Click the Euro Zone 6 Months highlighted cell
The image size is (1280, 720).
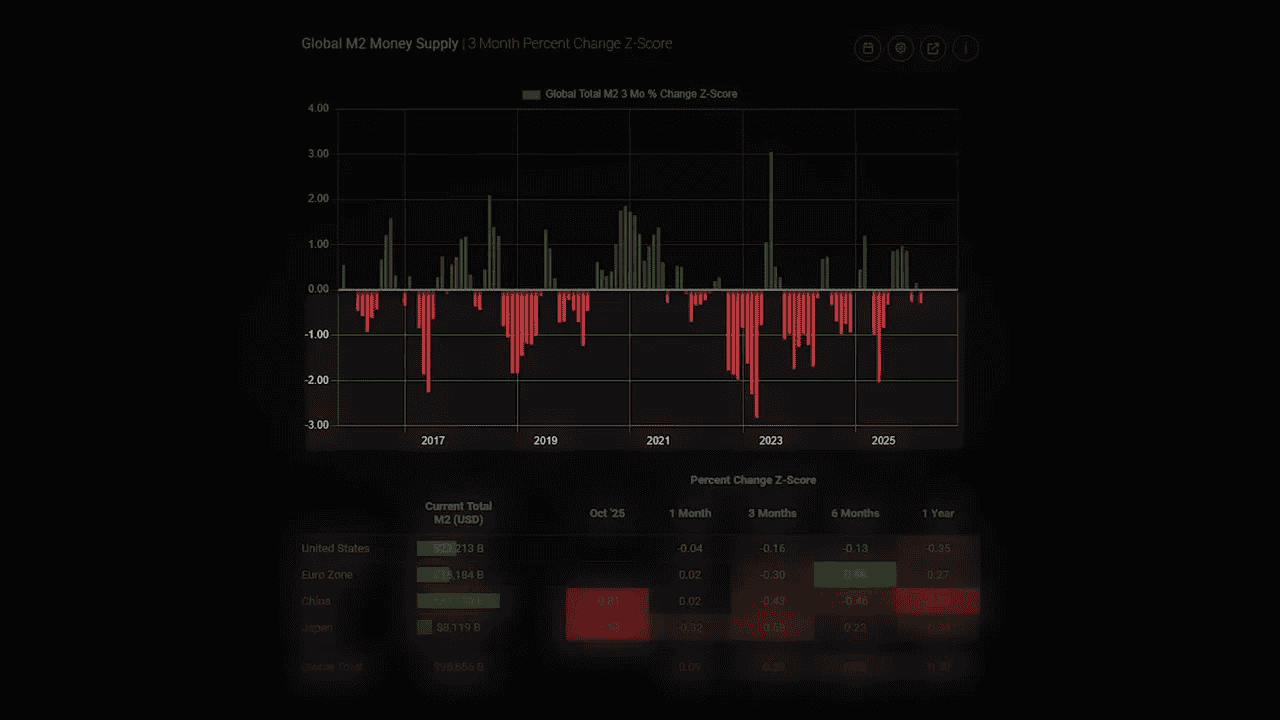click(855, 574)
